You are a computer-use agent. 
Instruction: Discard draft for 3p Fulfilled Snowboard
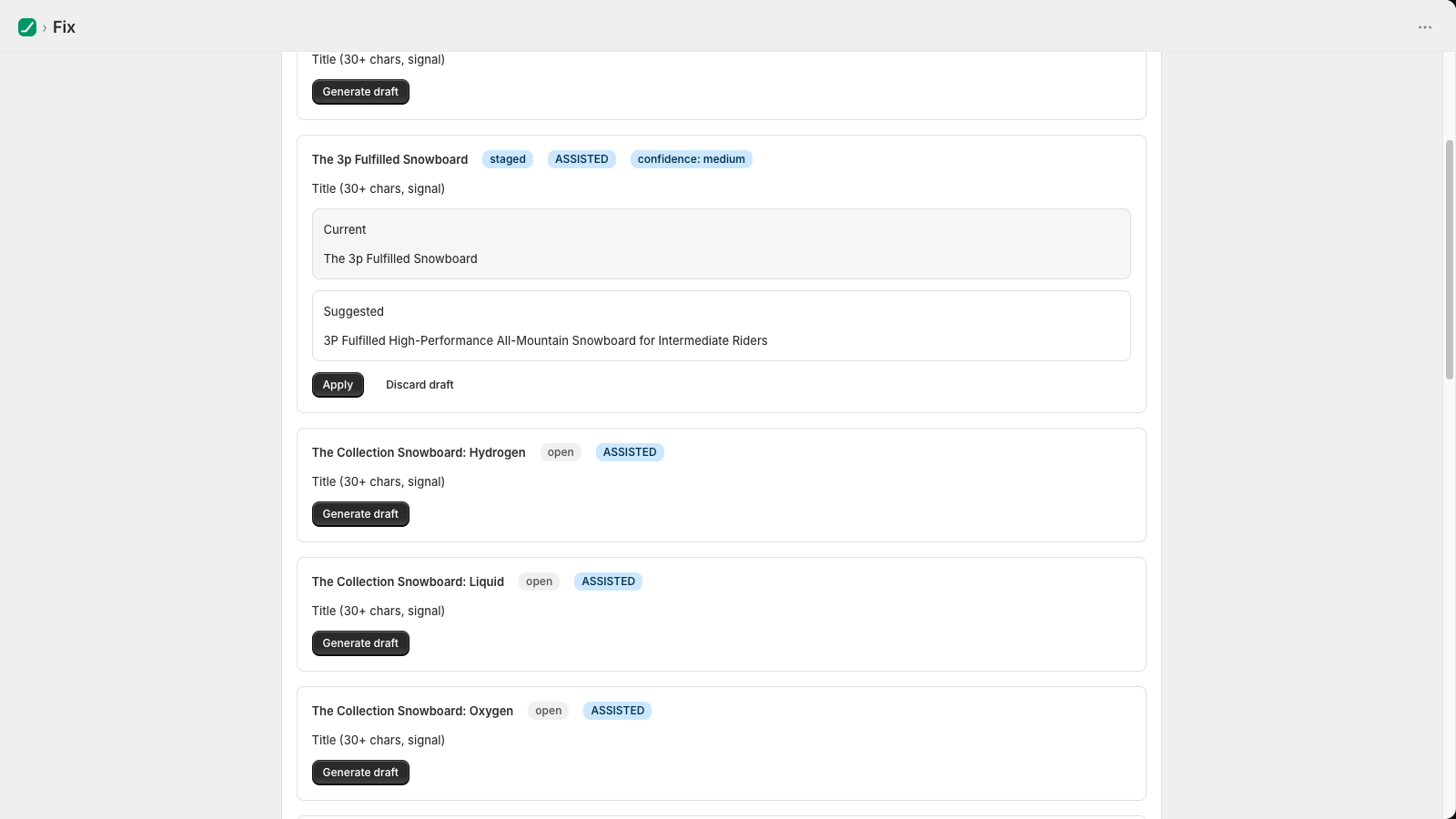tap(420, 385)
